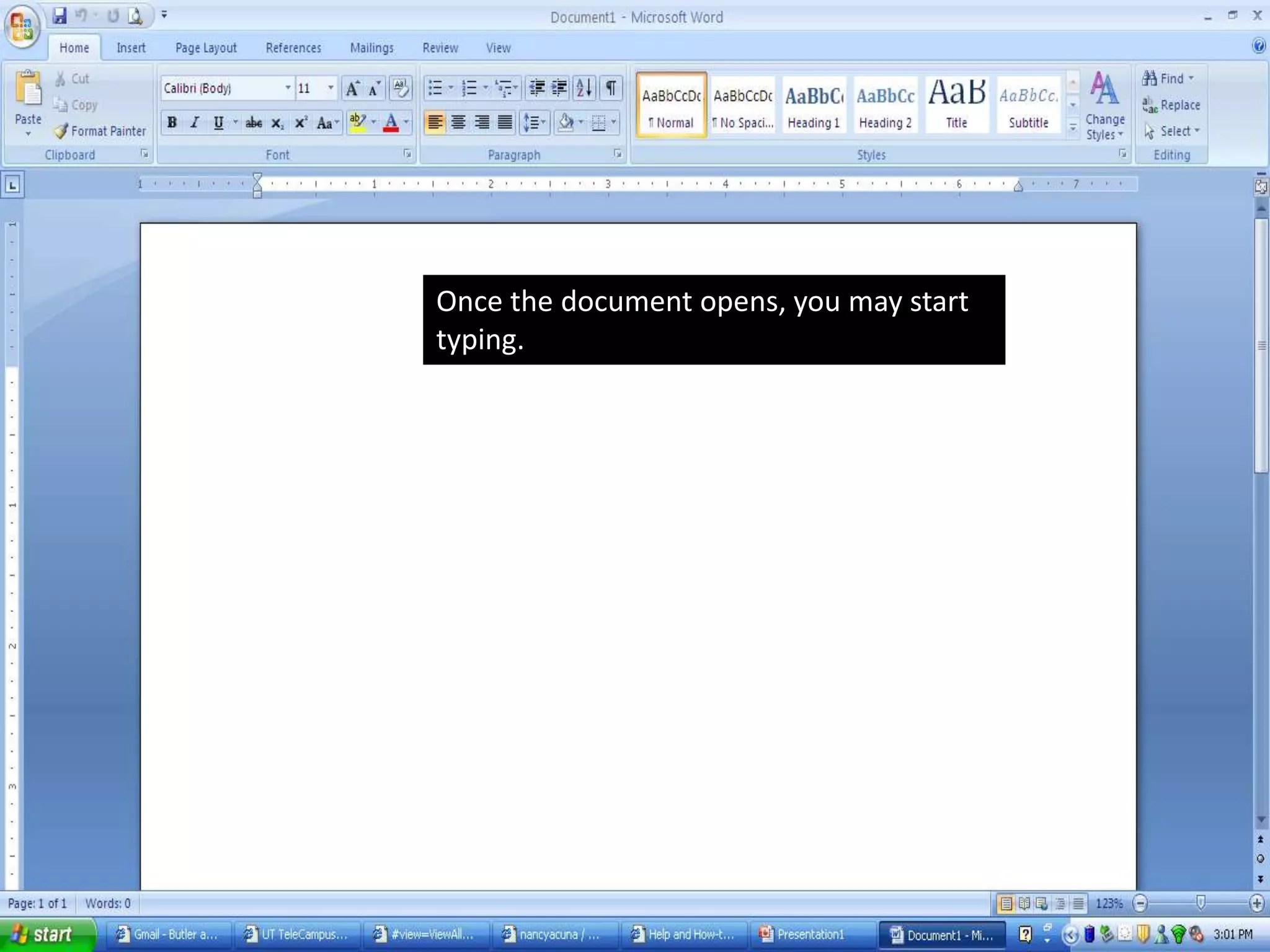Click the Strikethrough icon
Image resolution: width=1270 pixels, height=952 pixels.
click(253, 123)
